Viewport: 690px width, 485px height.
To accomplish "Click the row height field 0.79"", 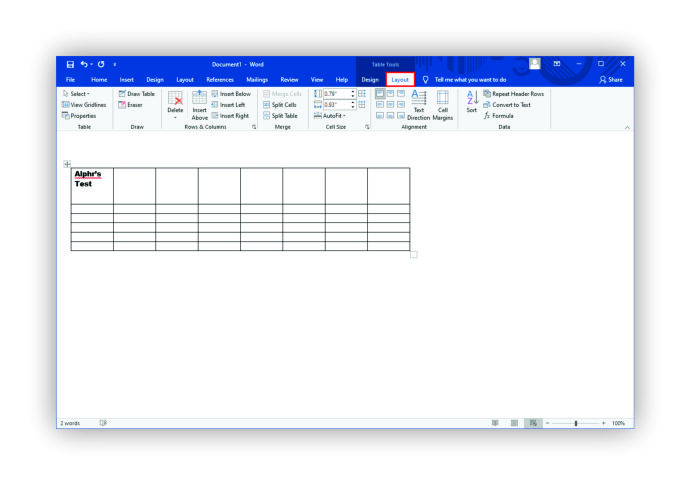I will [x=337, y=94].
